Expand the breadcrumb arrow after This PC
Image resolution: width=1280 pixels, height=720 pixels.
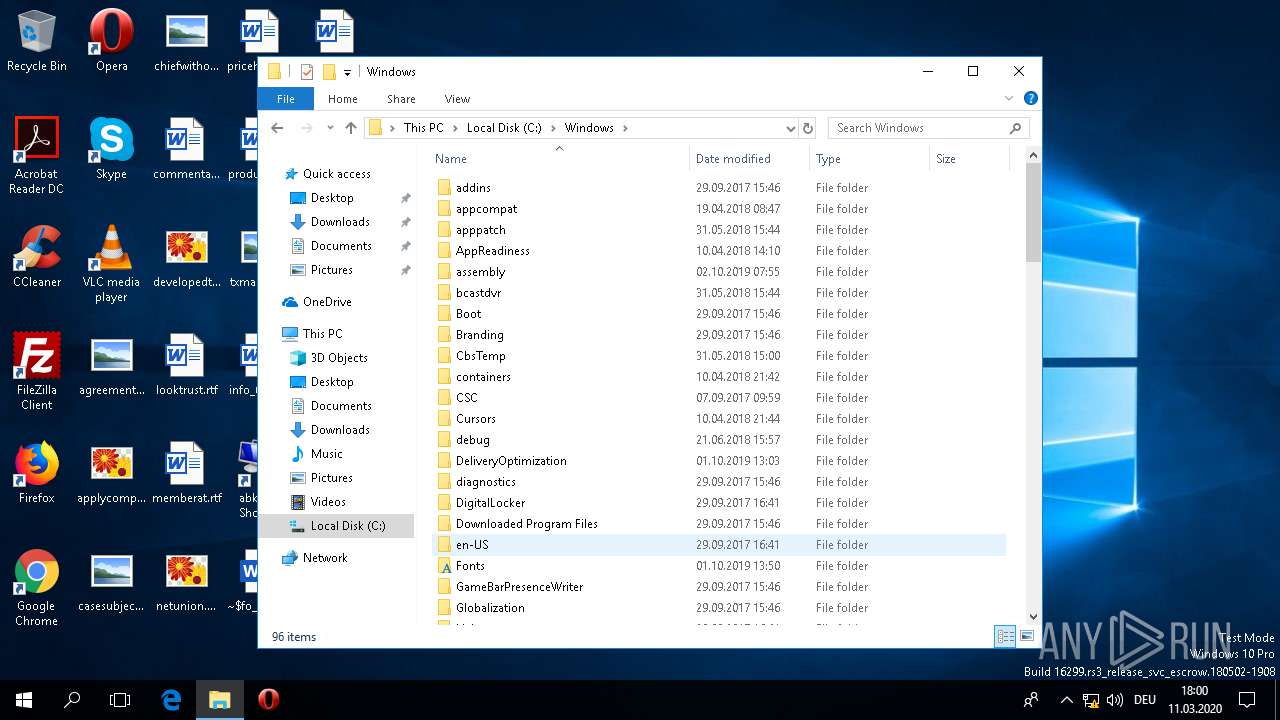pyautogui.click(x=455, y=128)
